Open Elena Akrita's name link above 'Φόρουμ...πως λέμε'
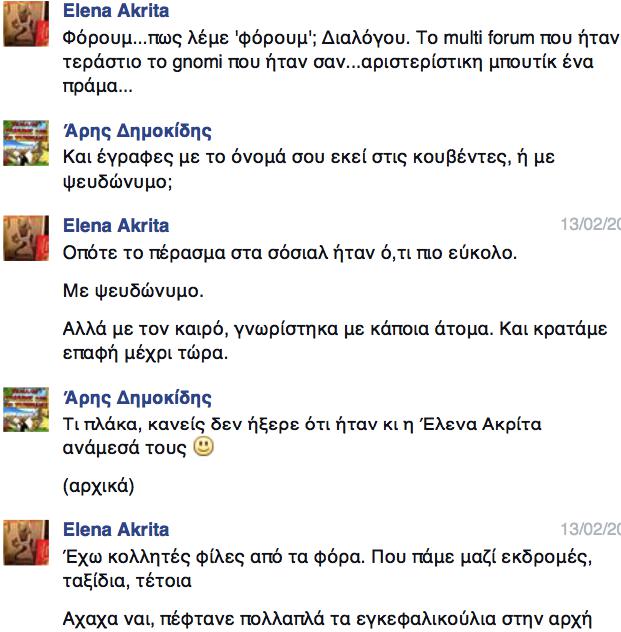621x632 pixels. coord(116,11)
